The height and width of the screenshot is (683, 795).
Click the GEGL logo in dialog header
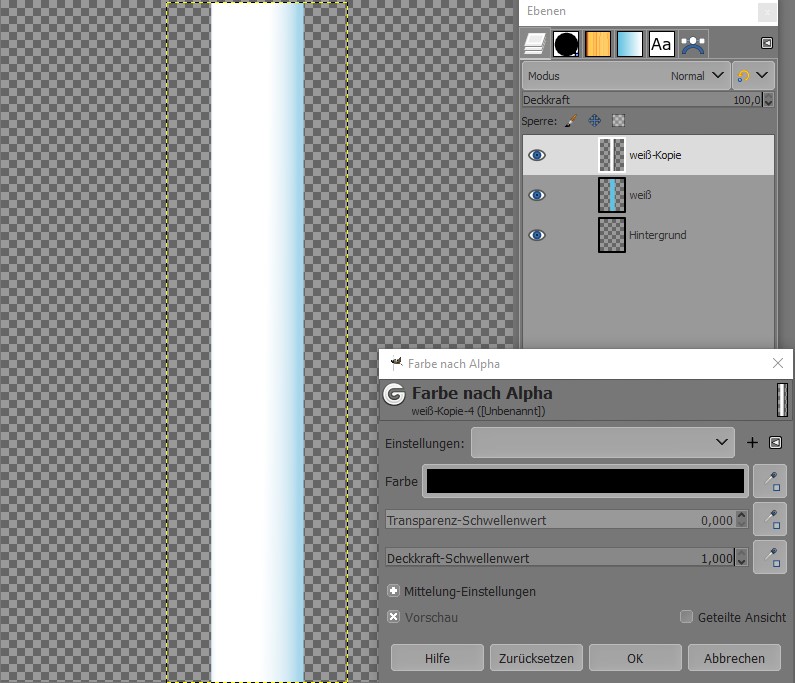tap(394, 394)
